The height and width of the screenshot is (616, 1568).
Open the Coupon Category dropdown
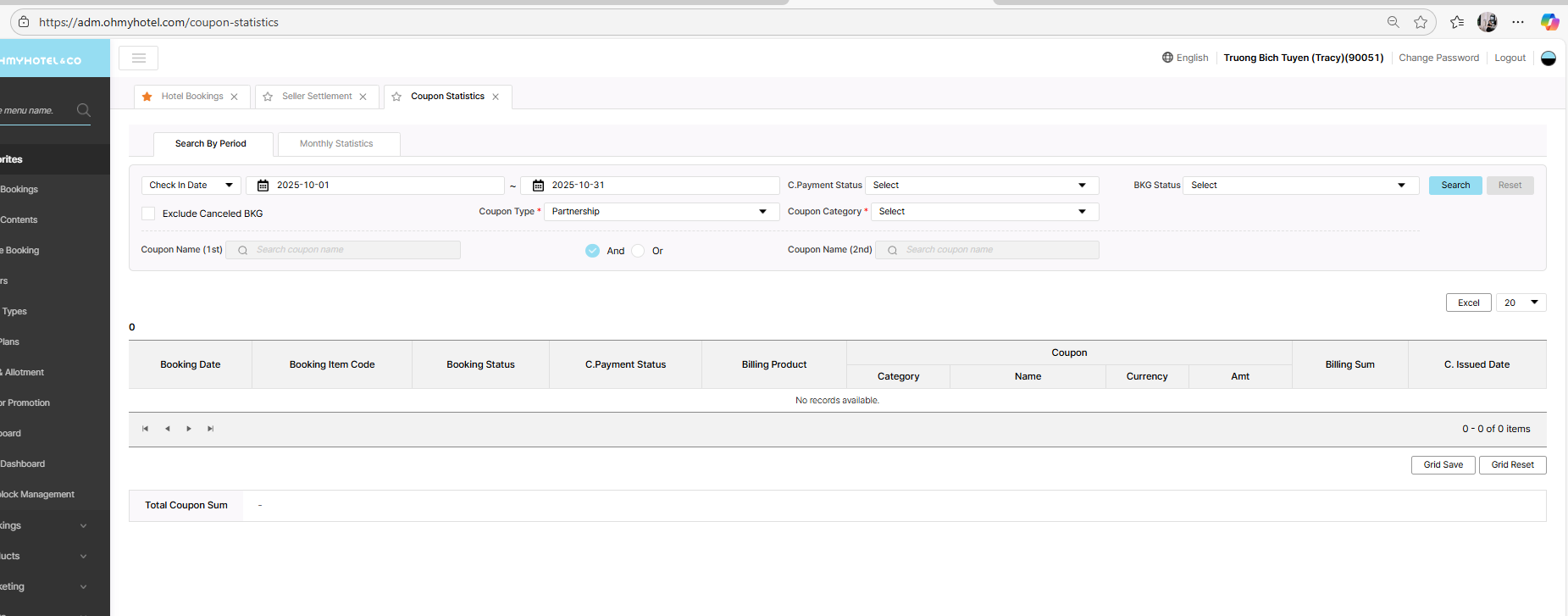[x=984, y=212]
